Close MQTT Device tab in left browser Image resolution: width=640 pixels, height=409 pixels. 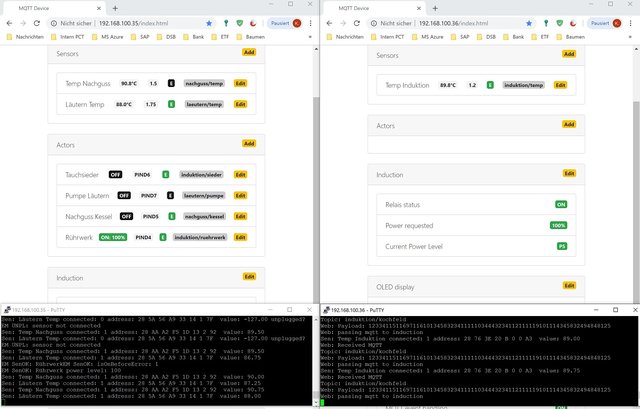(99, 8)
